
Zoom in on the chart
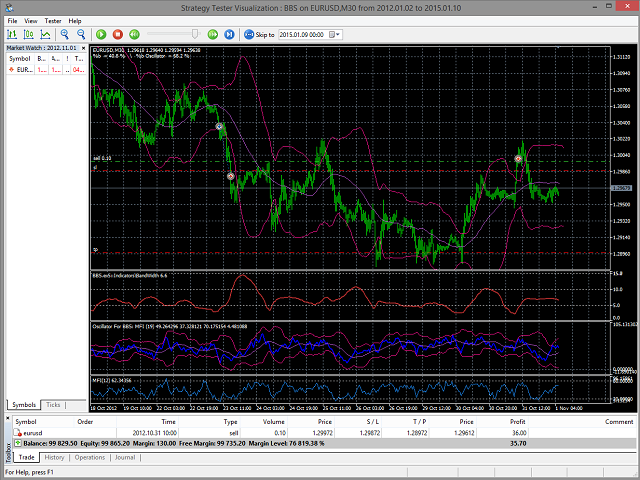pos(64,34)
